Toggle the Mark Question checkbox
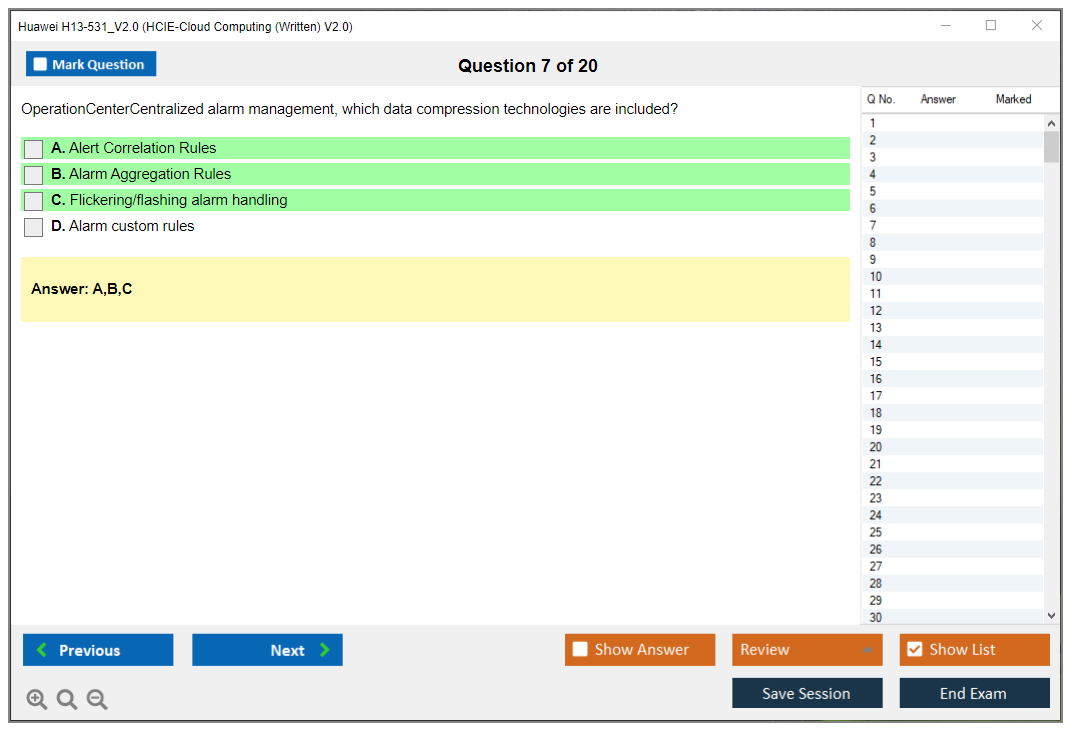 (41, 65)
